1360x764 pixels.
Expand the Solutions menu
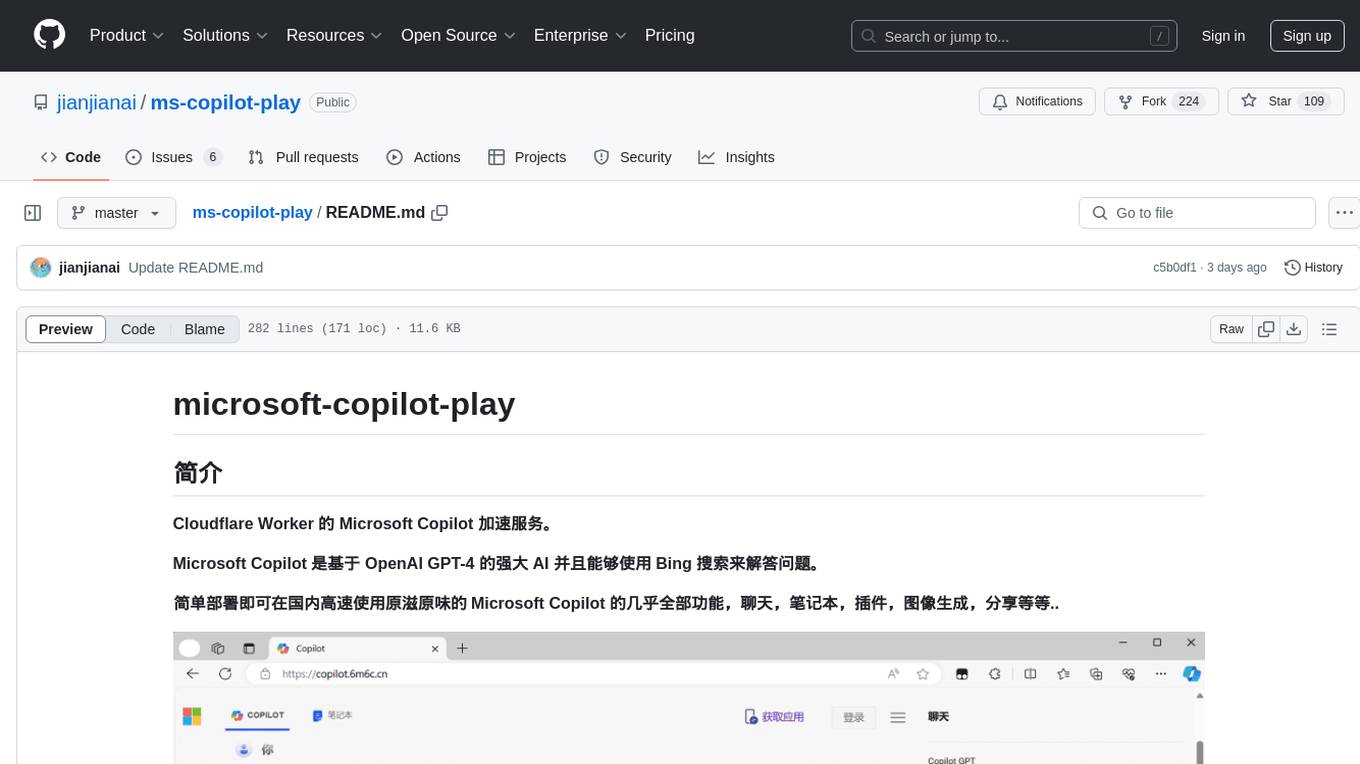226,35
